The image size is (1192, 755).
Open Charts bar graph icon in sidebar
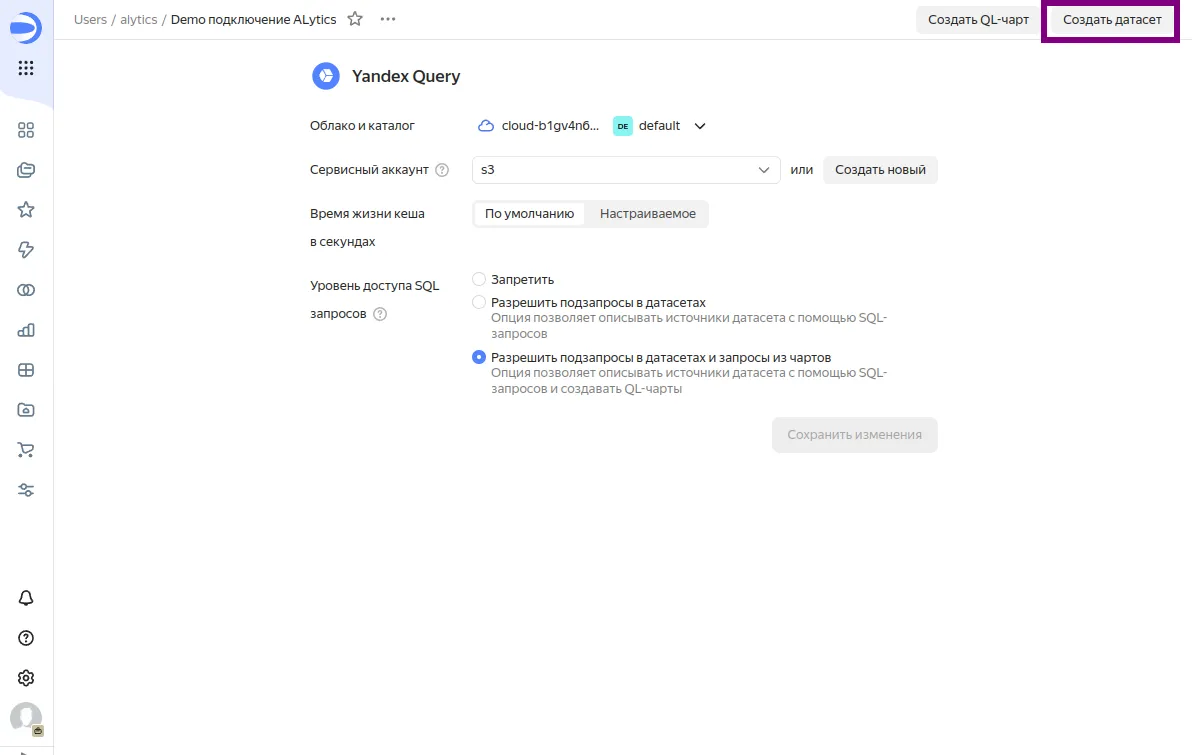pyautogui.click(x=26, y=330)
